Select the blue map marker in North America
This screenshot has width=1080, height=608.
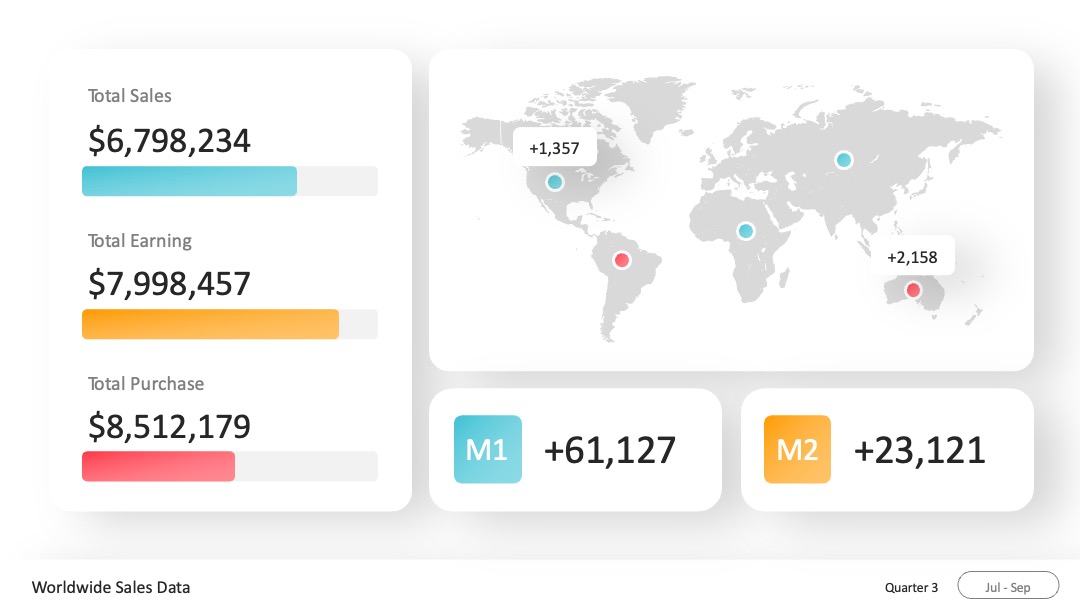[554, 182]
